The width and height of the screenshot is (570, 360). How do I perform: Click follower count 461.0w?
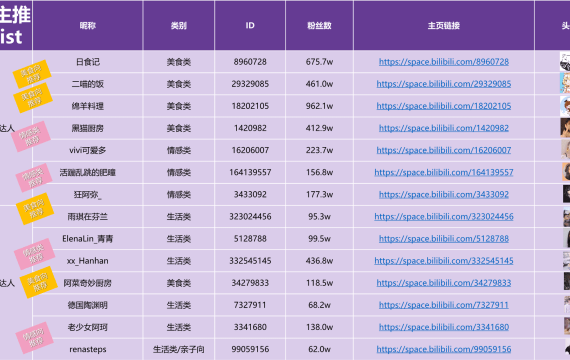319,84
